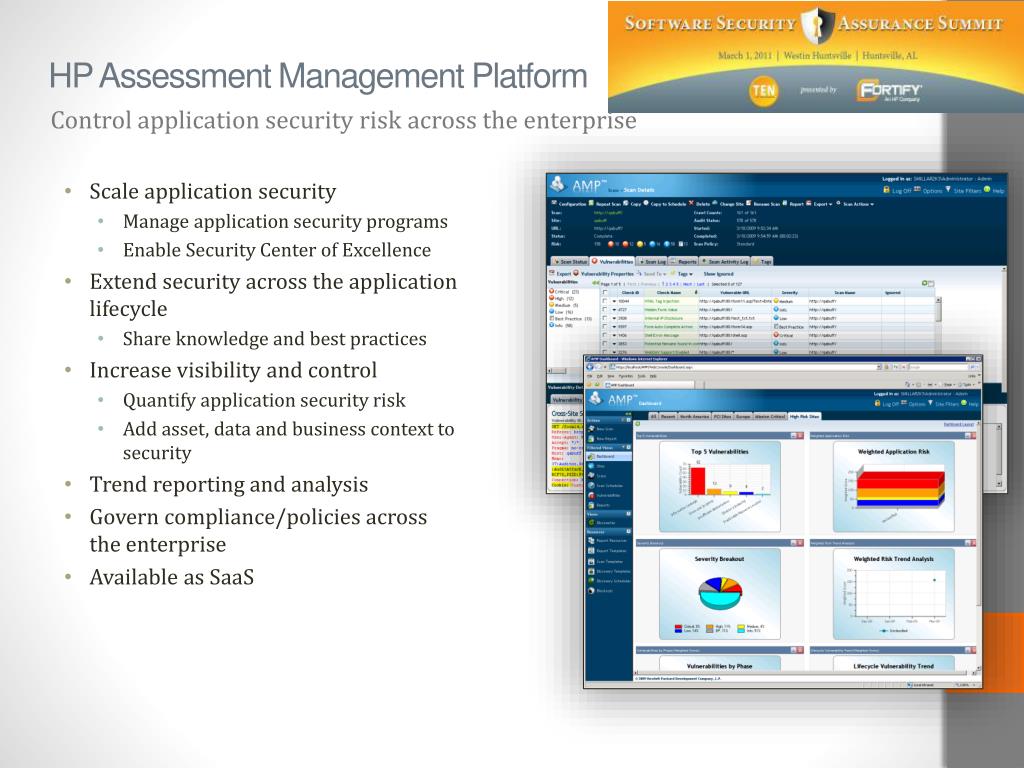Click the Copy to Schedule icon
The height and width of the screenshot is (768, 1024).
(x=646, y=202)
